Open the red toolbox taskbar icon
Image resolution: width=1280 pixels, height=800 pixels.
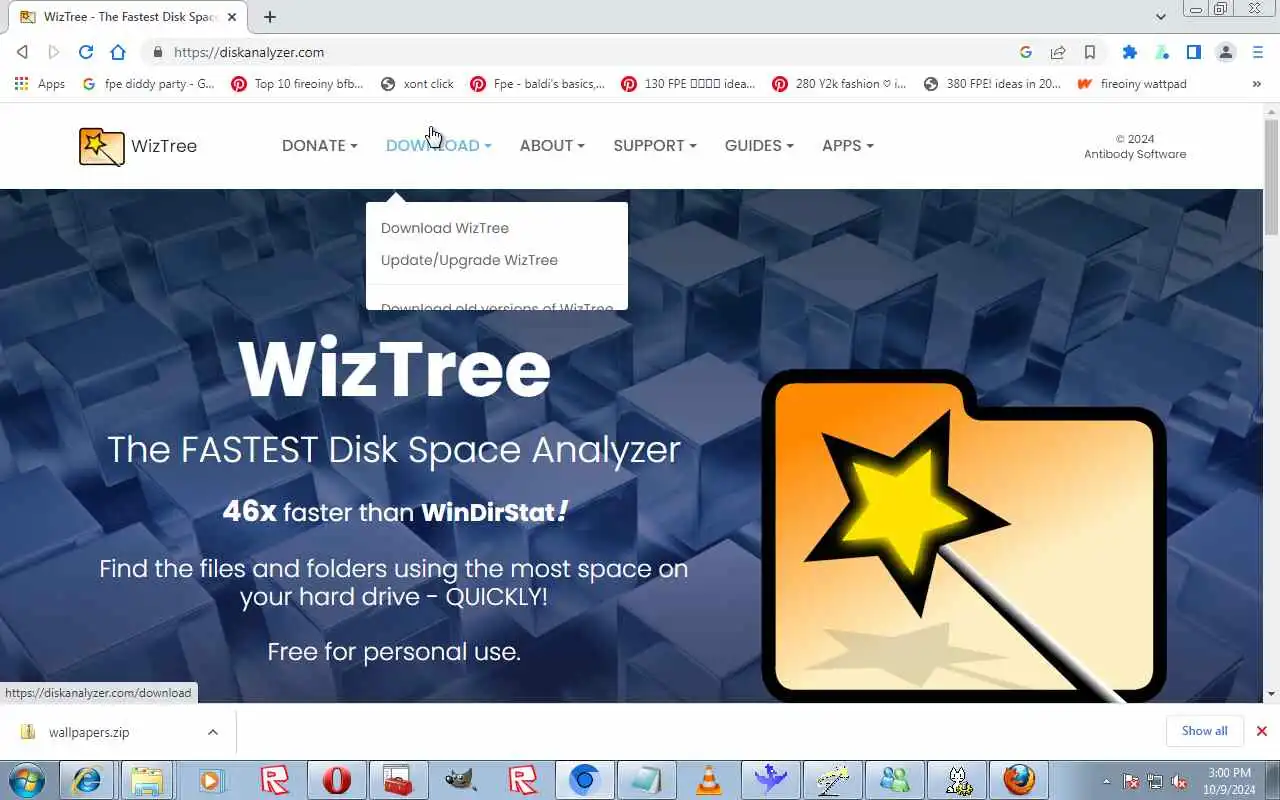click(398, 779)
